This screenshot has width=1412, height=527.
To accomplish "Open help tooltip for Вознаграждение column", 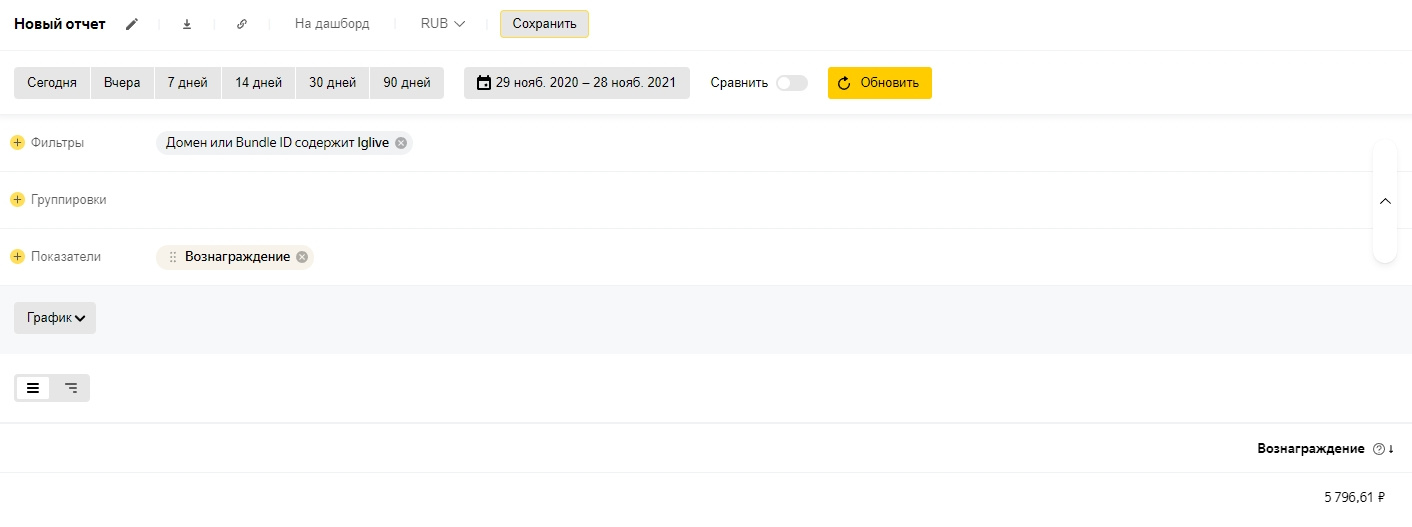I will coord(1379,449).
